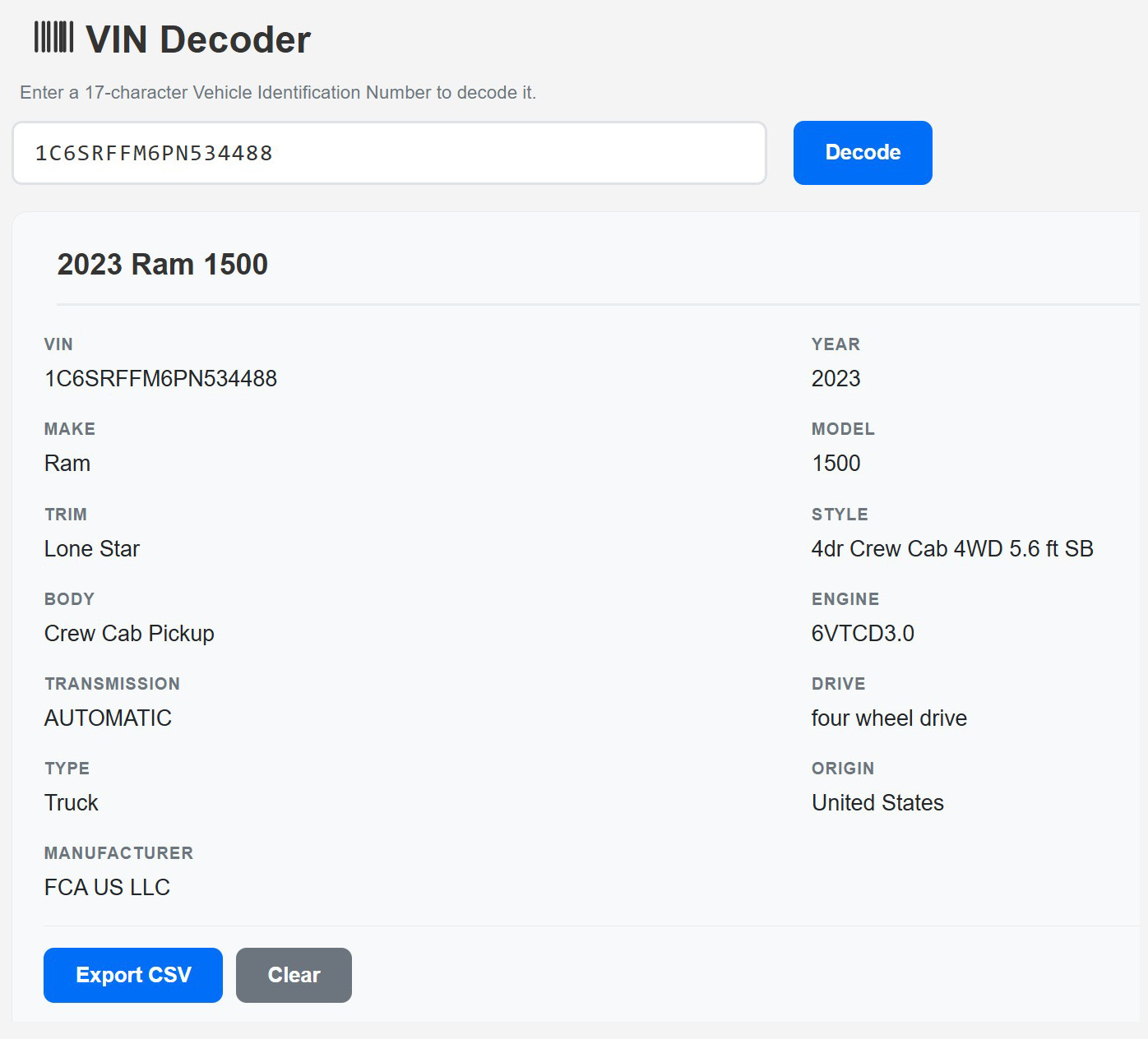Select the decoded VIN value 1C6SRFFM6PN534488
1148x1039 pixels.
161,379
